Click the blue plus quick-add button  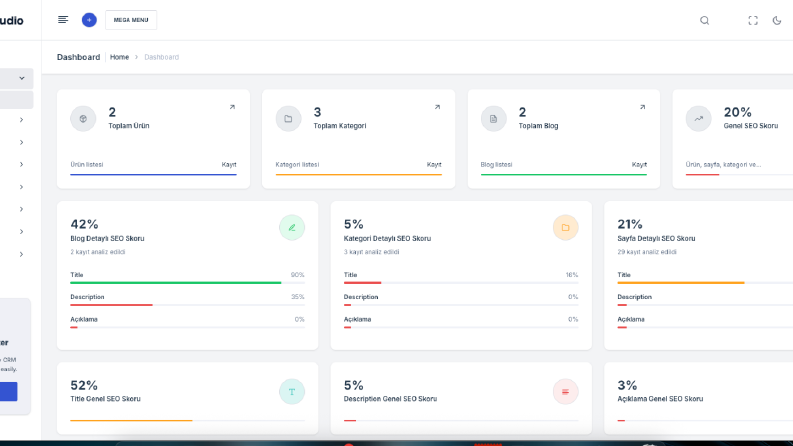tap(89, 20)
